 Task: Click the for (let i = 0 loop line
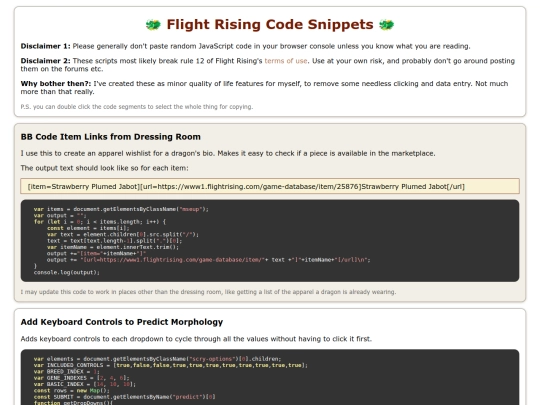(x=100, y=222)
